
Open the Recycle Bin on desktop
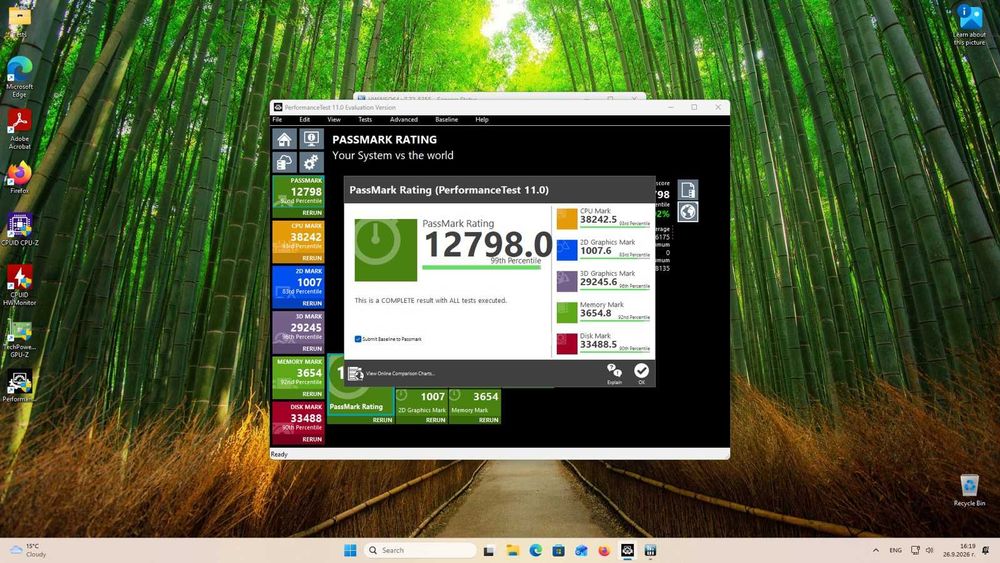969,490
